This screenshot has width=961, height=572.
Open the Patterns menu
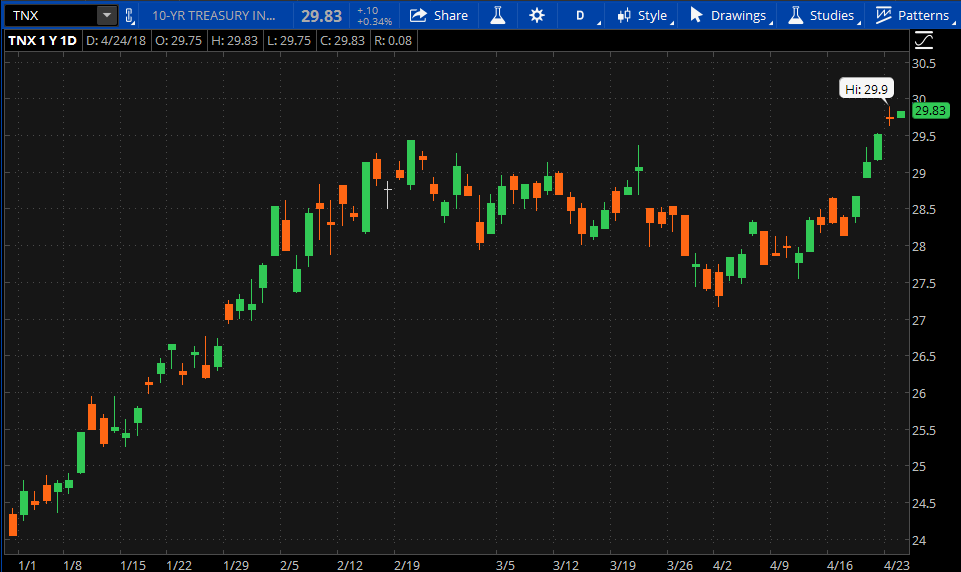click(912, 15)
